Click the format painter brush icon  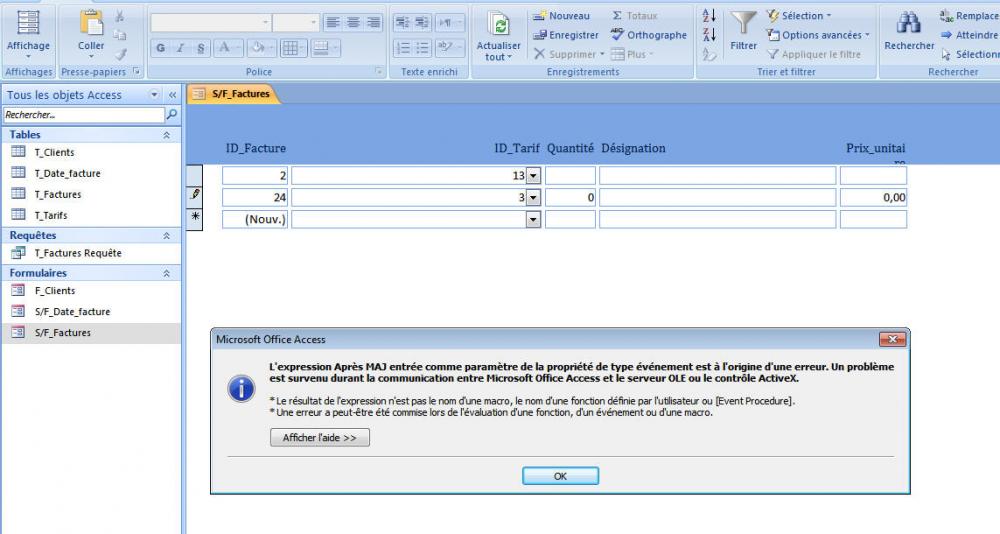click(120, 55)
